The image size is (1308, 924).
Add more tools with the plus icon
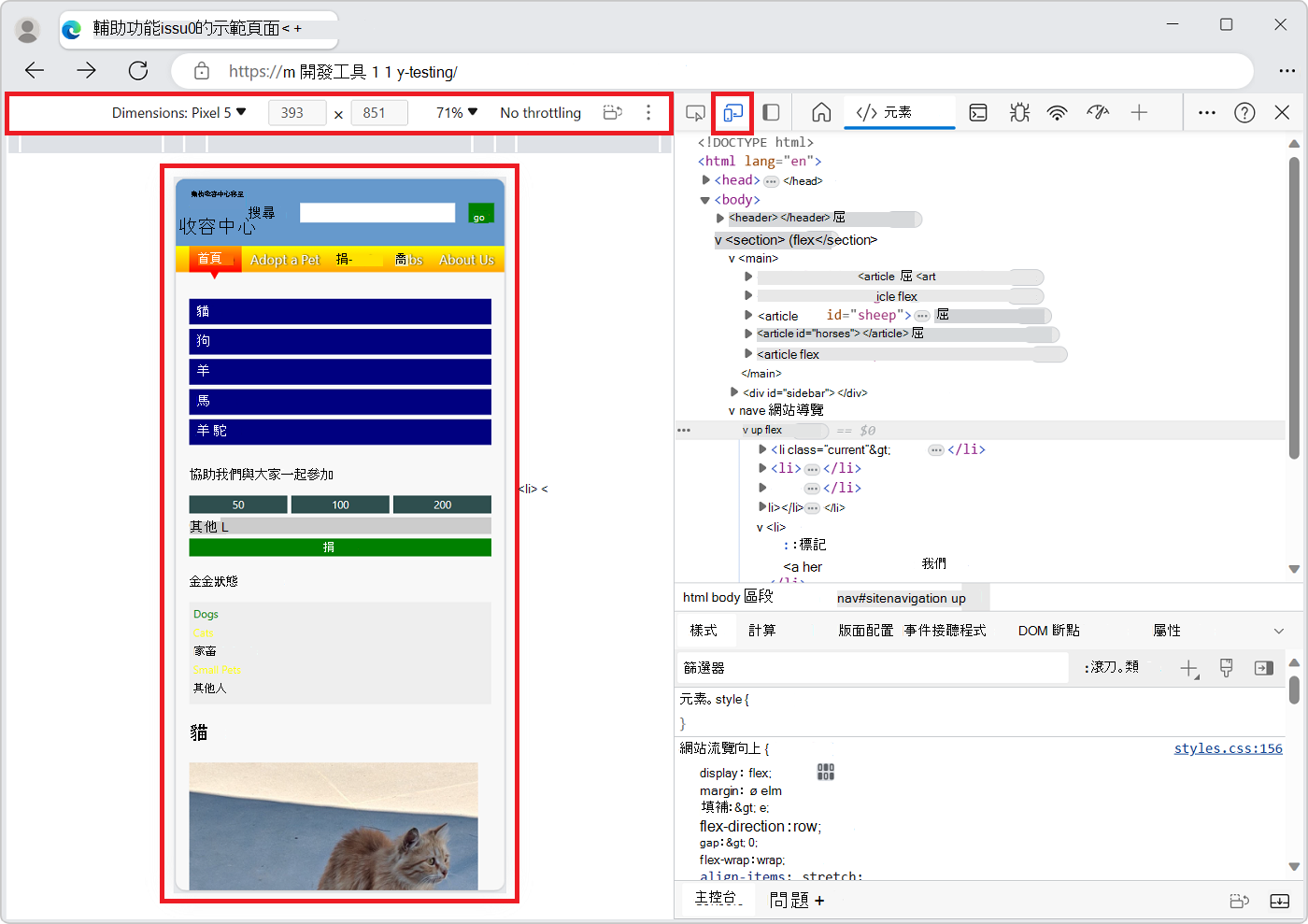click(1139, 112)
